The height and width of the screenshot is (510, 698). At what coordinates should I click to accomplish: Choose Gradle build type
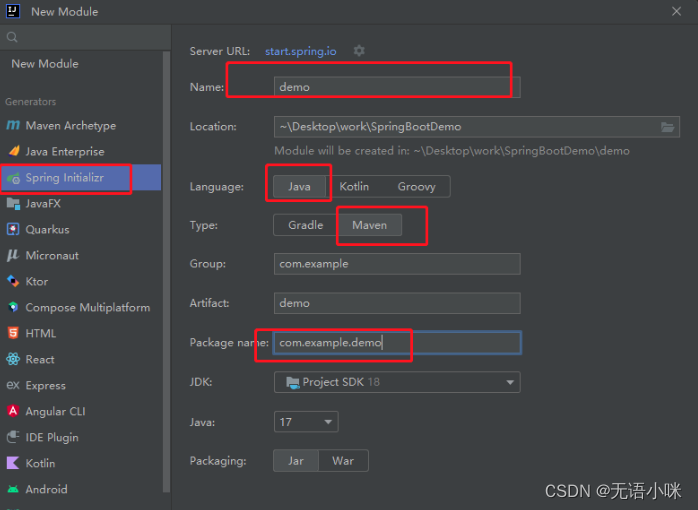305,225
